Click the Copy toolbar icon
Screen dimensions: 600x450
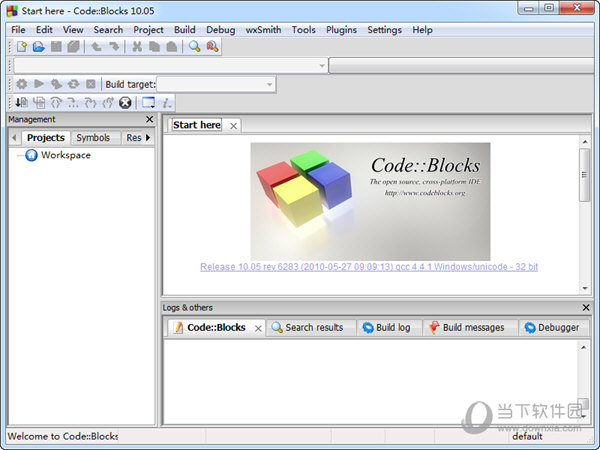click(154, 47)
